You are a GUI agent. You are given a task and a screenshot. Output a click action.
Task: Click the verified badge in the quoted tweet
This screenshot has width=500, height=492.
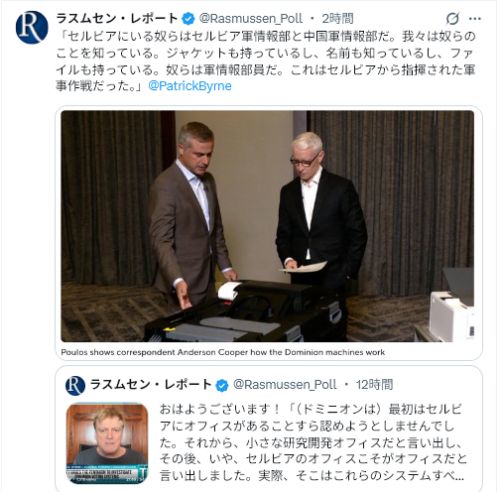222,385
